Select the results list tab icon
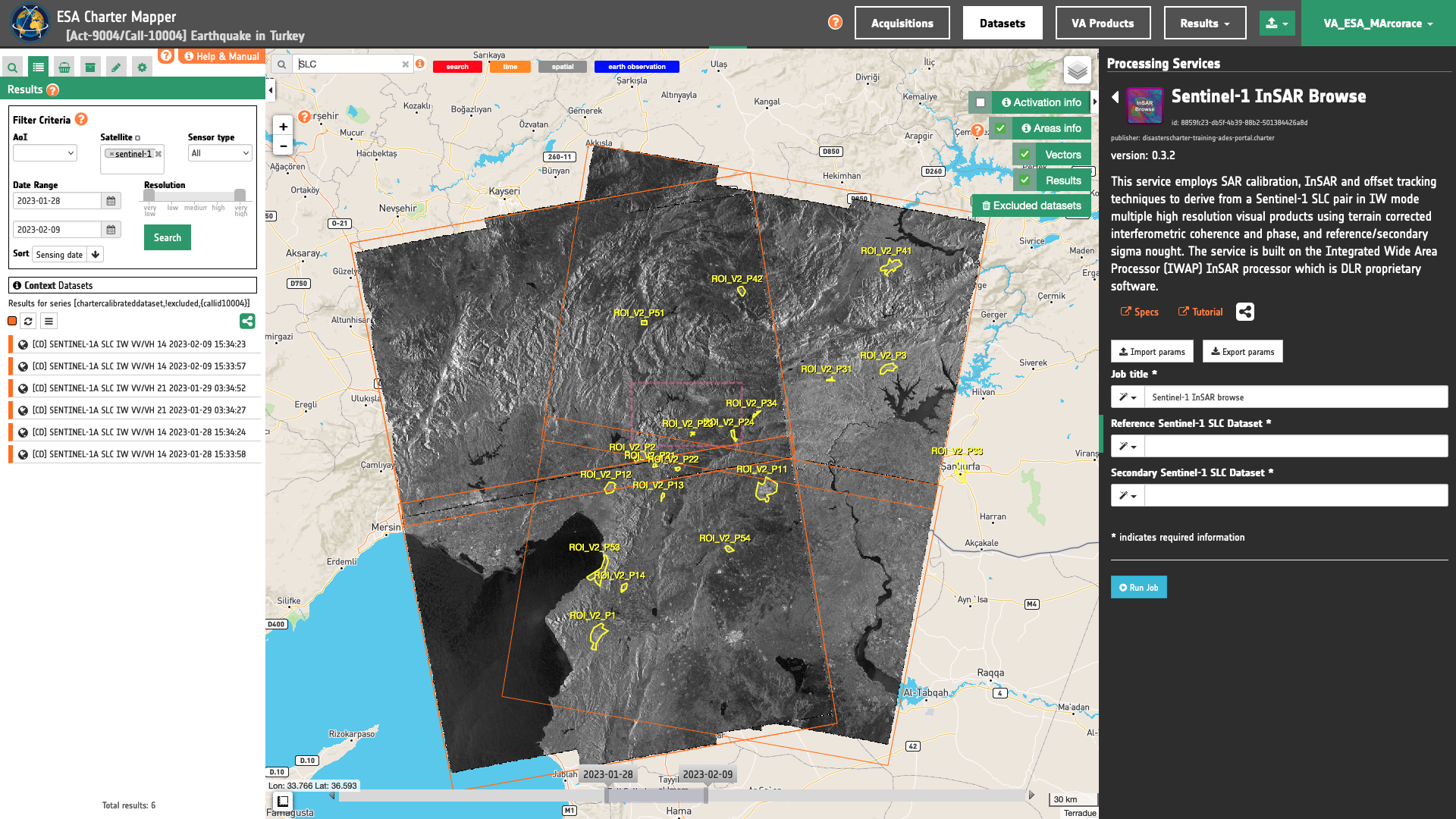The image size is (1456, 819). 38,67
